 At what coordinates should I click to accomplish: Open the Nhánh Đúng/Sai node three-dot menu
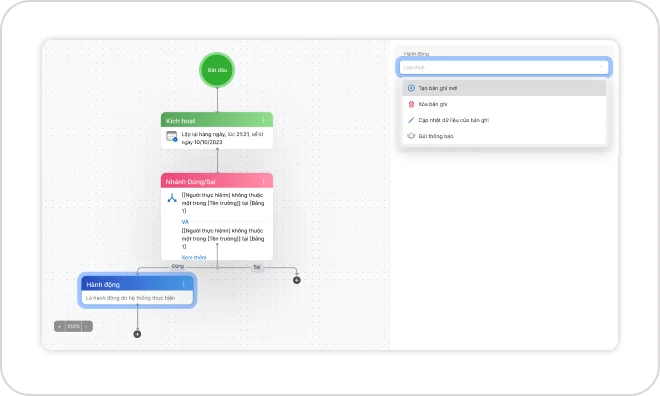pos(263,181)
